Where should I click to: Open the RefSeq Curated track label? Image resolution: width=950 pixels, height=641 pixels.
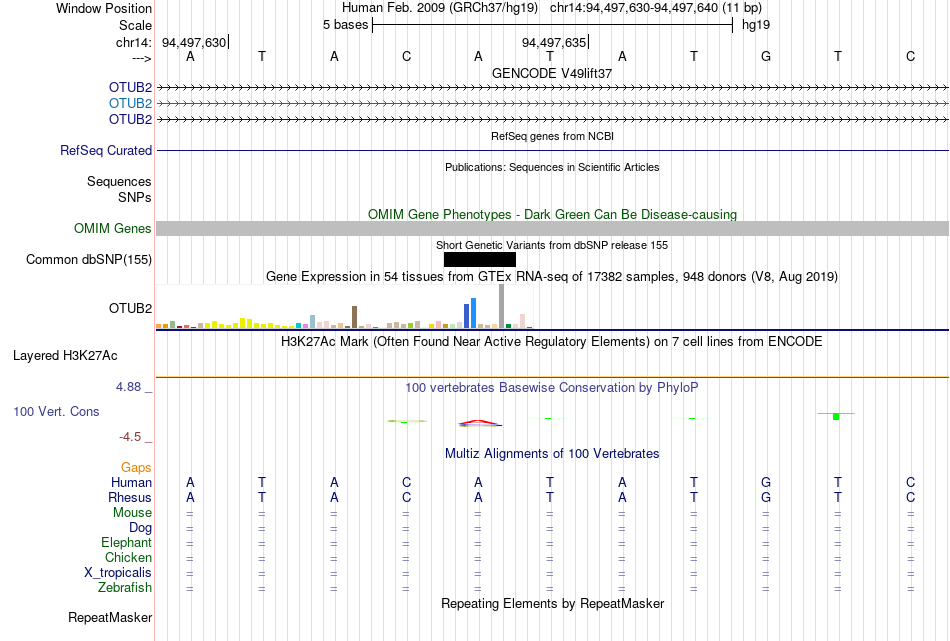(106, 150)
